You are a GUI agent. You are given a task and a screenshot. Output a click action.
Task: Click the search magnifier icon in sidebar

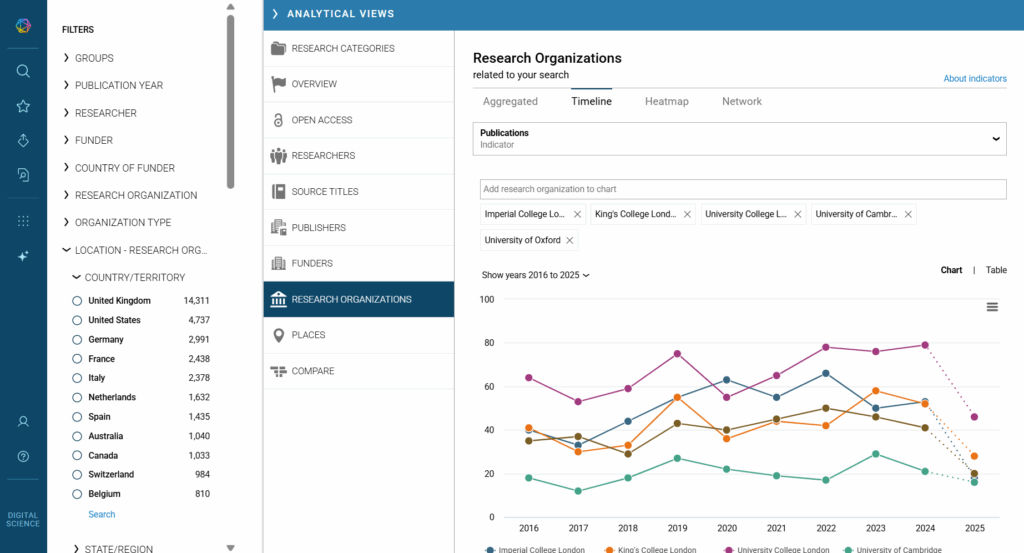coord(23,71)
